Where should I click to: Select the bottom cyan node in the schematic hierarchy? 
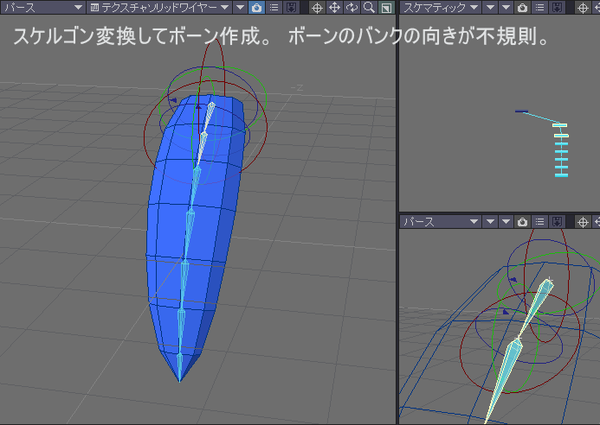click(561, 175)
